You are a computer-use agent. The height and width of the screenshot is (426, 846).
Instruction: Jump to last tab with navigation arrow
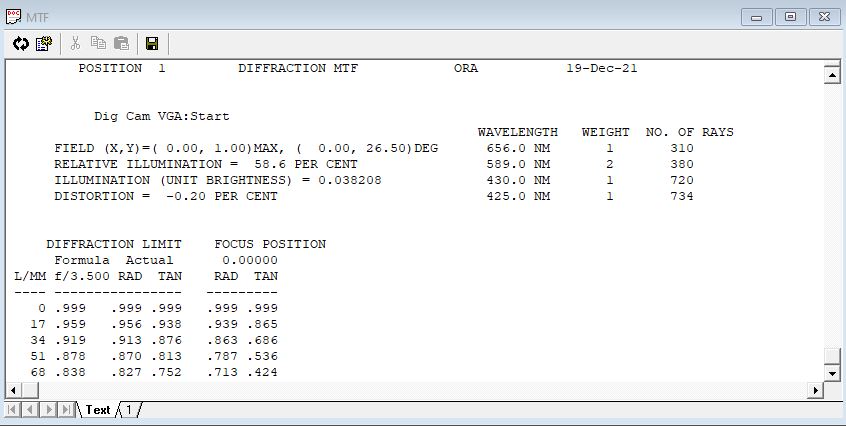point(67,410)
